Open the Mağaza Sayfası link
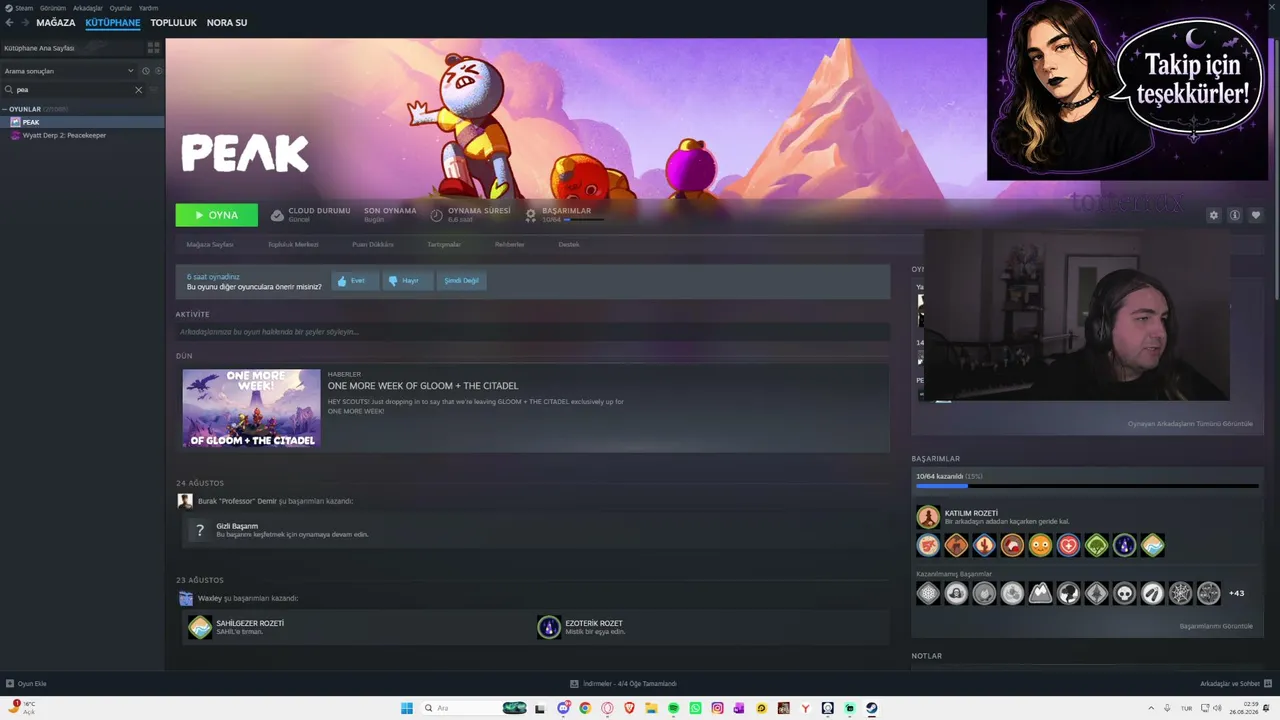 coord(210,244)
